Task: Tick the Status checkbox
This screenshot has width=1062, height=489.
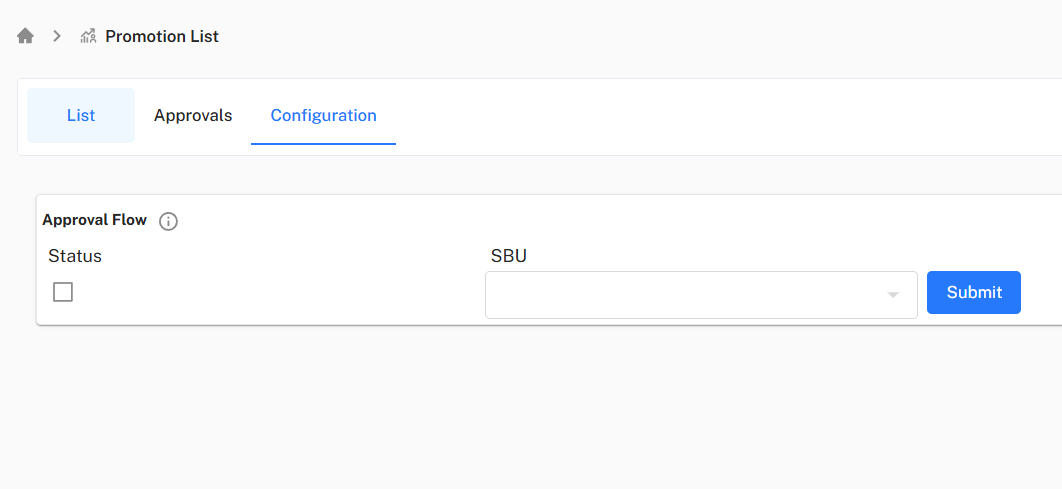Action: 63,292
